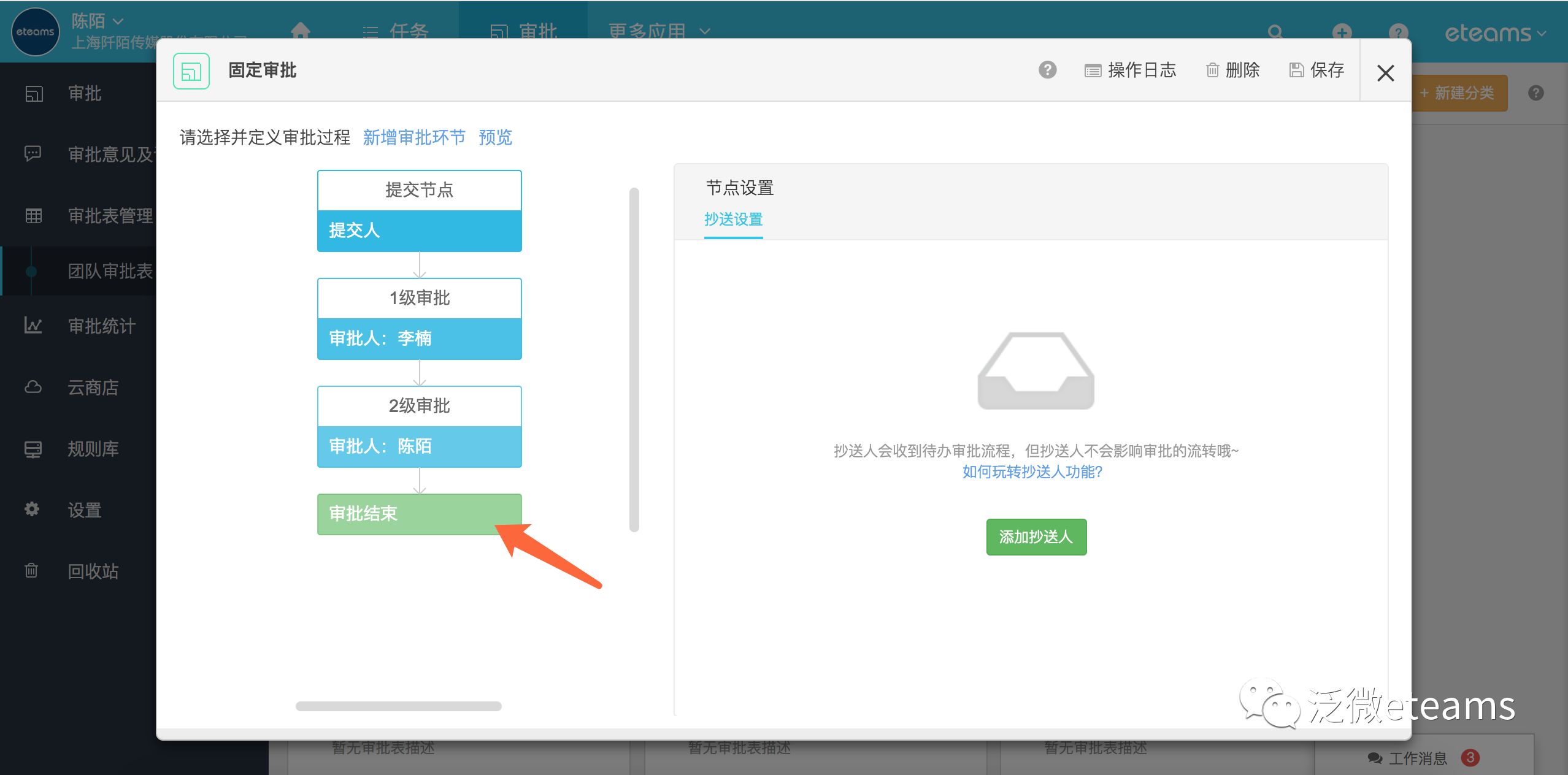Click the help question mark icon in dialog header

[x=1047, y=70]
